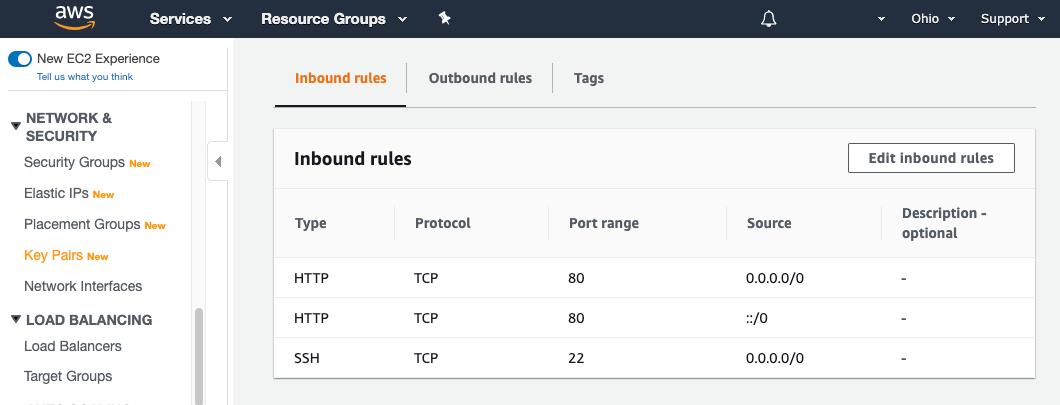The width and height of the screenshot is (1060, 405).
Task: Open the notifications bell
Action: pos(768,19)
